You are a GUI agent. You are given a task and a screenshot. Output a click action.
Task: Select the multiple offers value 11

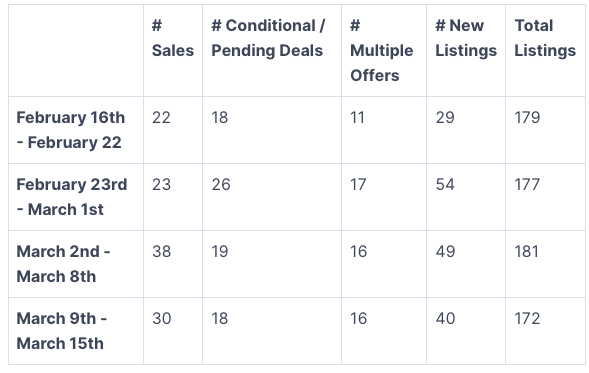pos(357,118)
